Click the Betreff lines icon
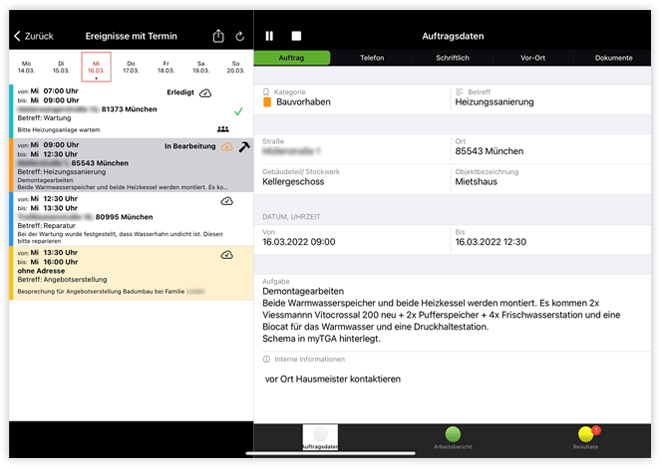This screenshot has width=662, height=469. pyautogui.click(x=459, y=92)
